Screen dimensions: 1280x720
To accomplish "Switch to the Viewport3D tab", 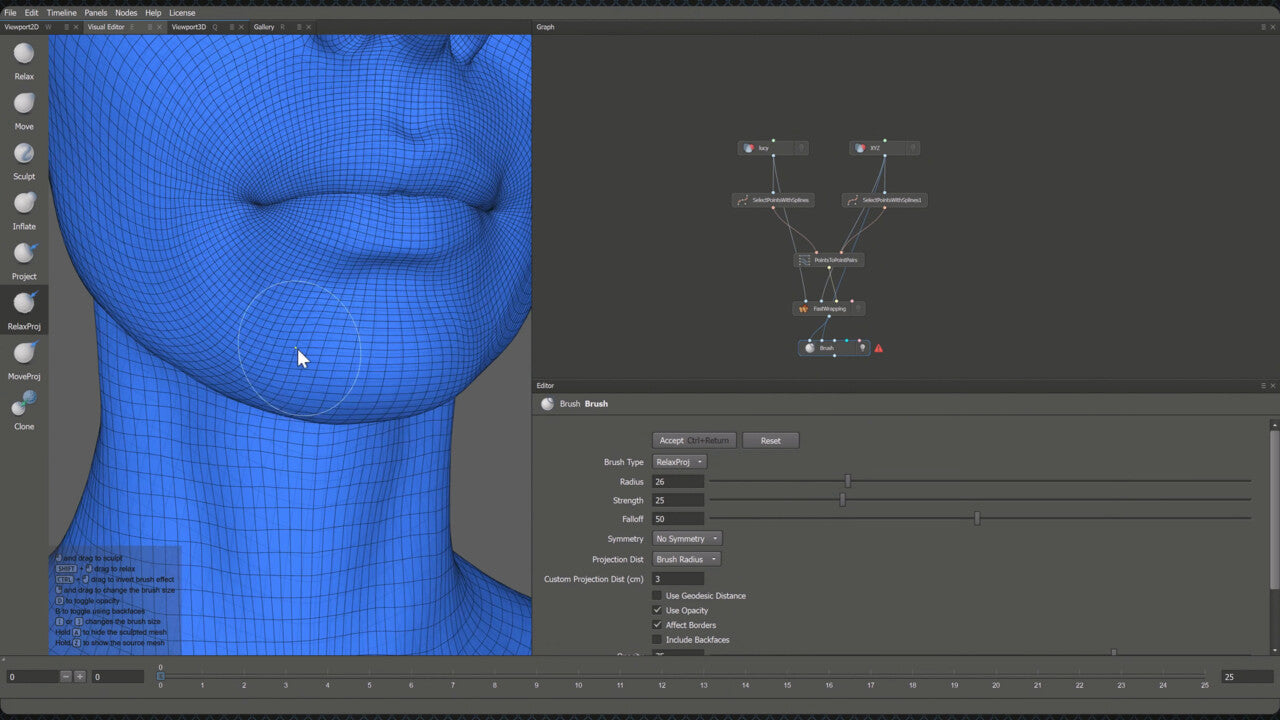I will pyautogui.click(x=190, y=26).
